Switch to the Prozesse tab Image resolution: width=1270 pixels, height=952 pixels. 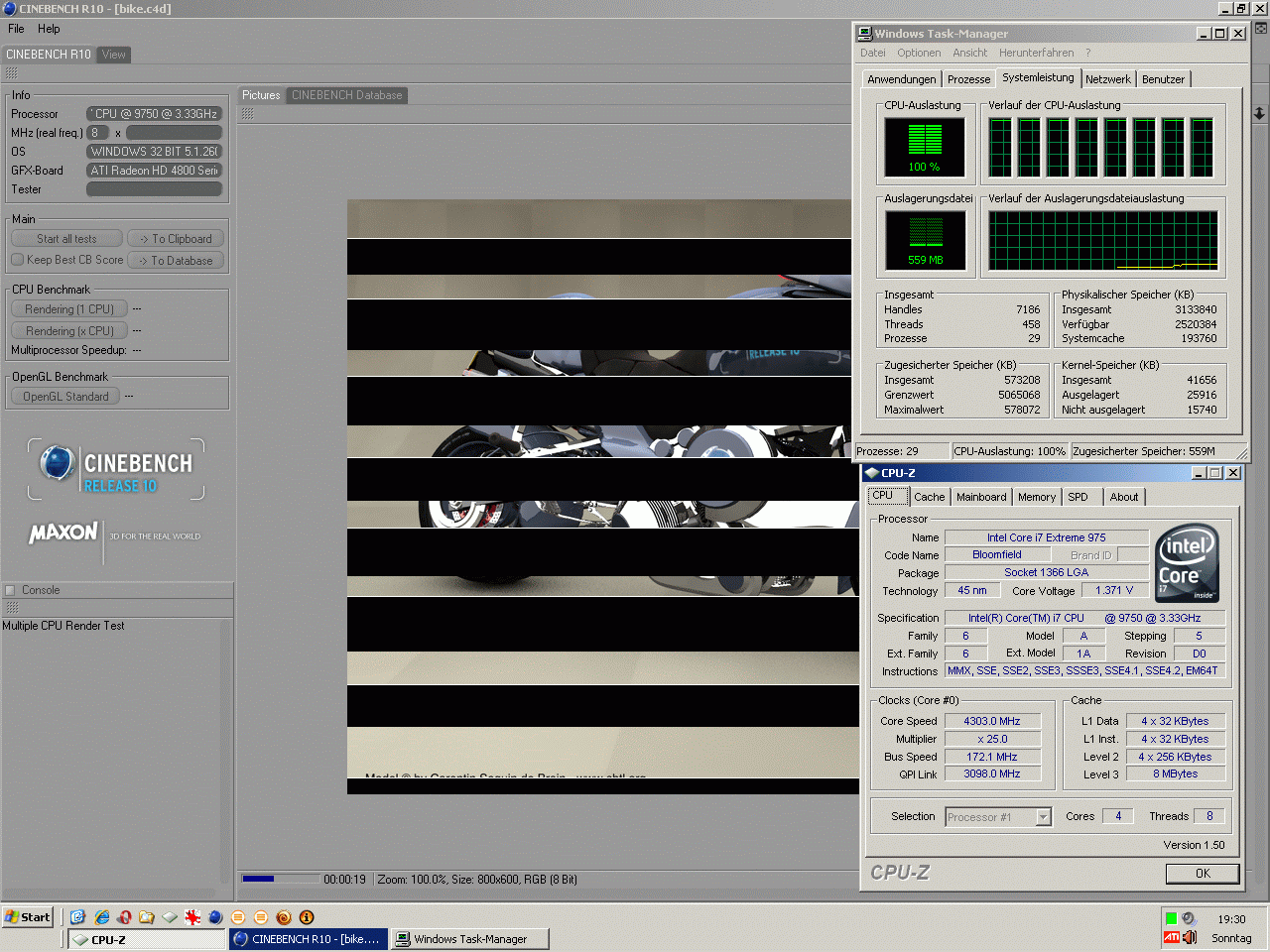(968, 79)
